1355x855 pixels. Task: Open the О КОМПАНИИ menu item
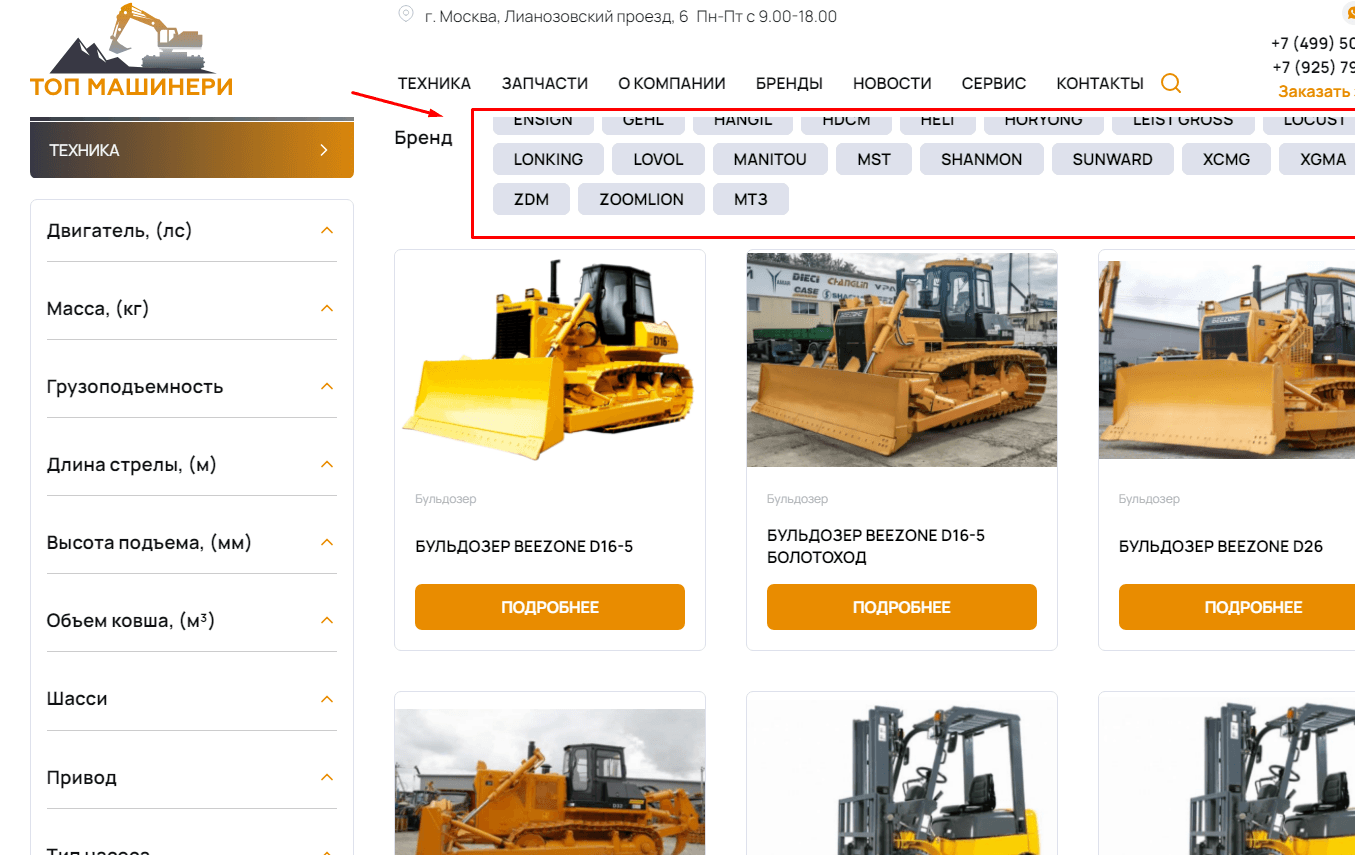click(x=672, y=84)
